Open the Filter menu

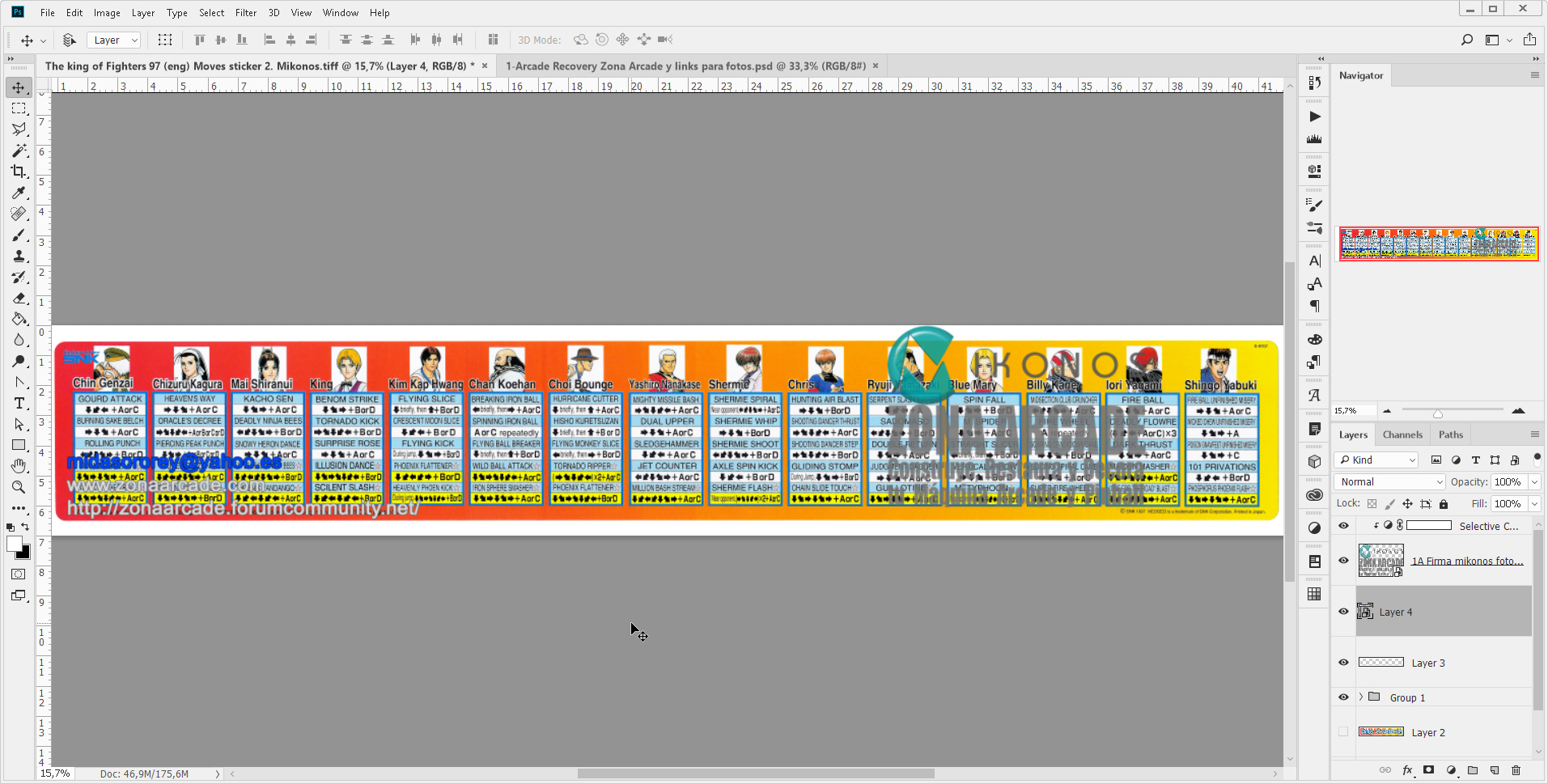tap(246, 13)
